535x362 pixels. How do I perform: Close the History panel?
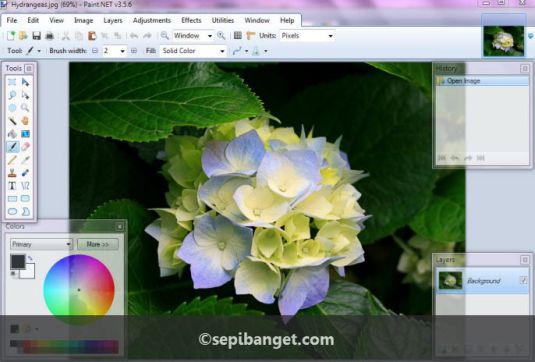pyautogui.click(x=525, y=69)
